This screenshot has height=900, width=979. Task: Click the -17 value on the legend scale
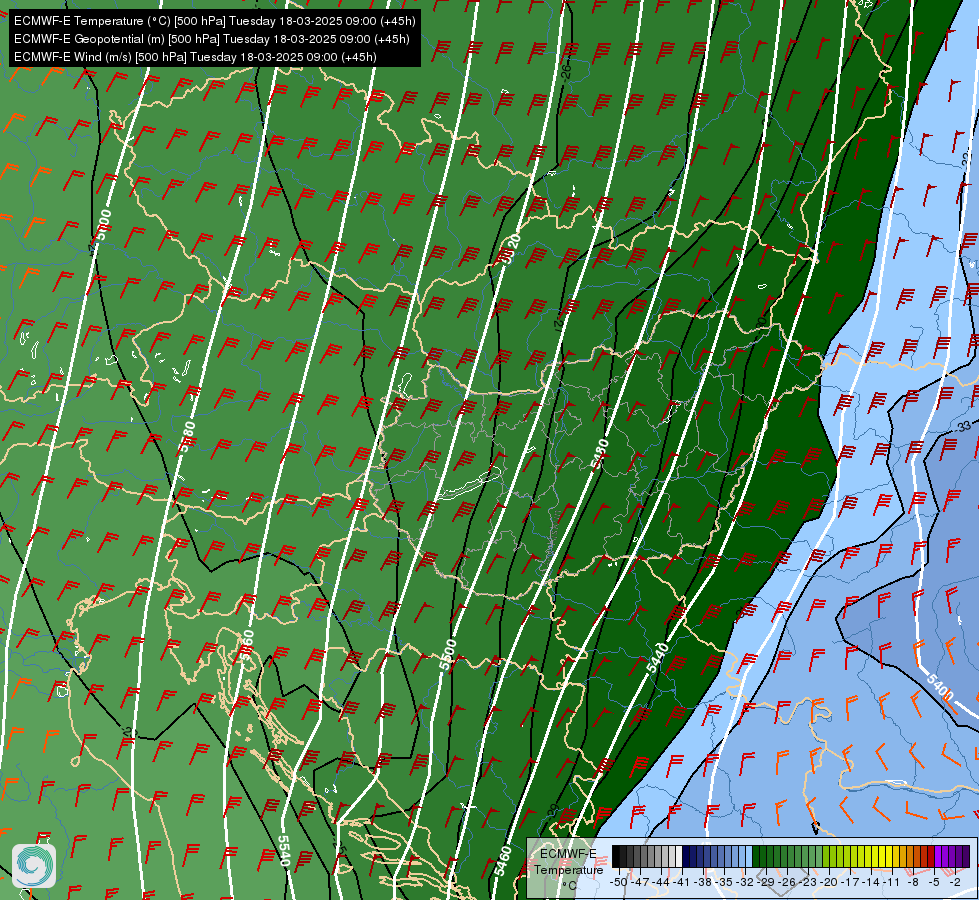(x=850, y=882)
